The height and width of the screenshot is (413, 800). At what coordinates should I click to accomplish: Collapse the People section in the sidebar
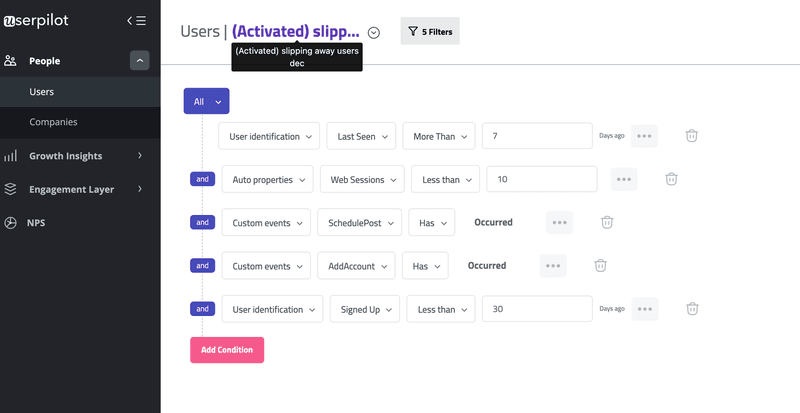point(140,61)
